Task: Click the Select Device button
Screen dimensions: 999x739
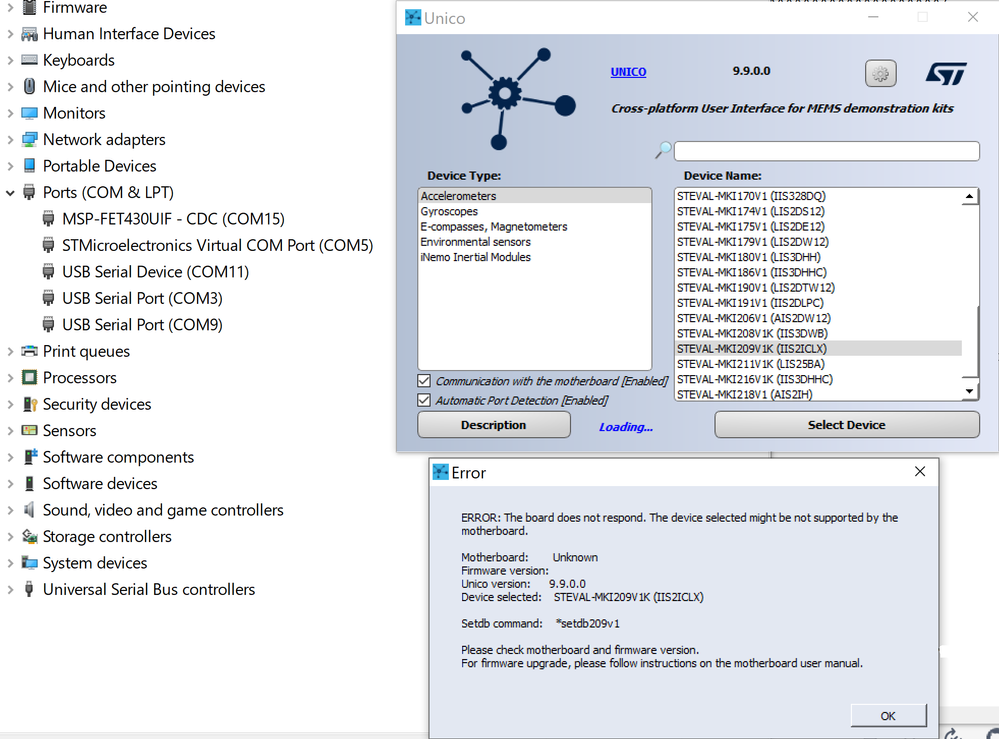Action: [x=847, y=425]
